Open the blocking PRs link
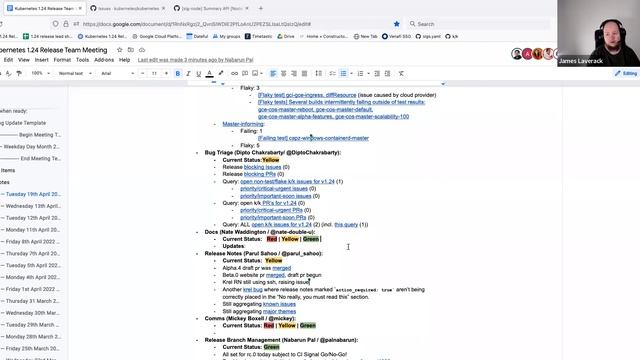The width and height of the screenshot is (640, 360). 260,174
